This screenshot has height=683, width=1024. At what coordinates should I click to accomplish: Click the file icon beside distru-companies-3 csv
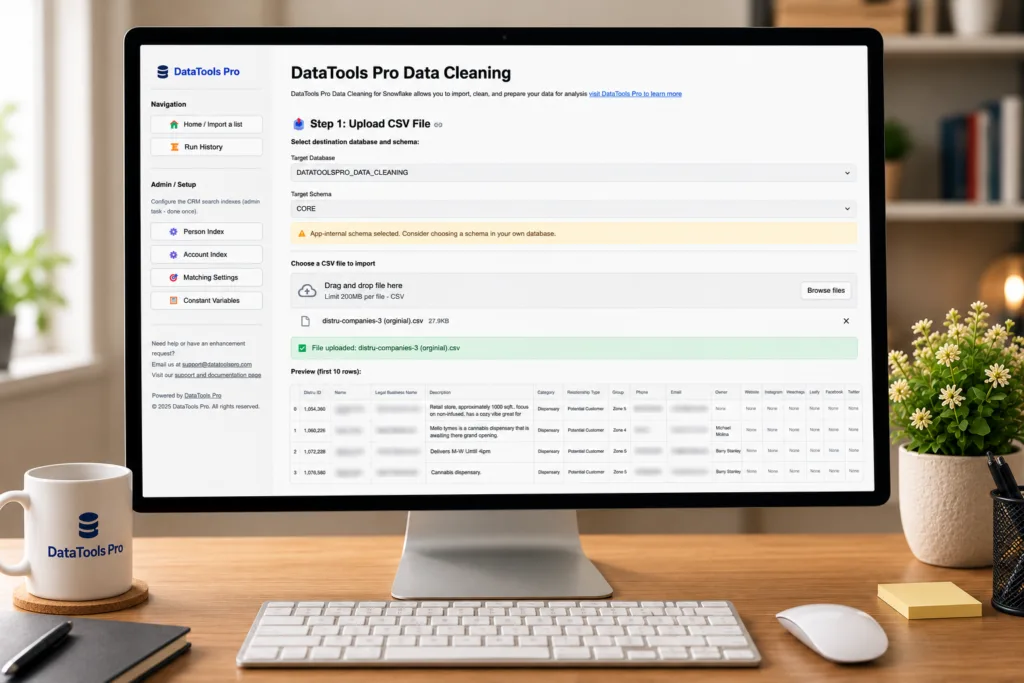(305, 321)
